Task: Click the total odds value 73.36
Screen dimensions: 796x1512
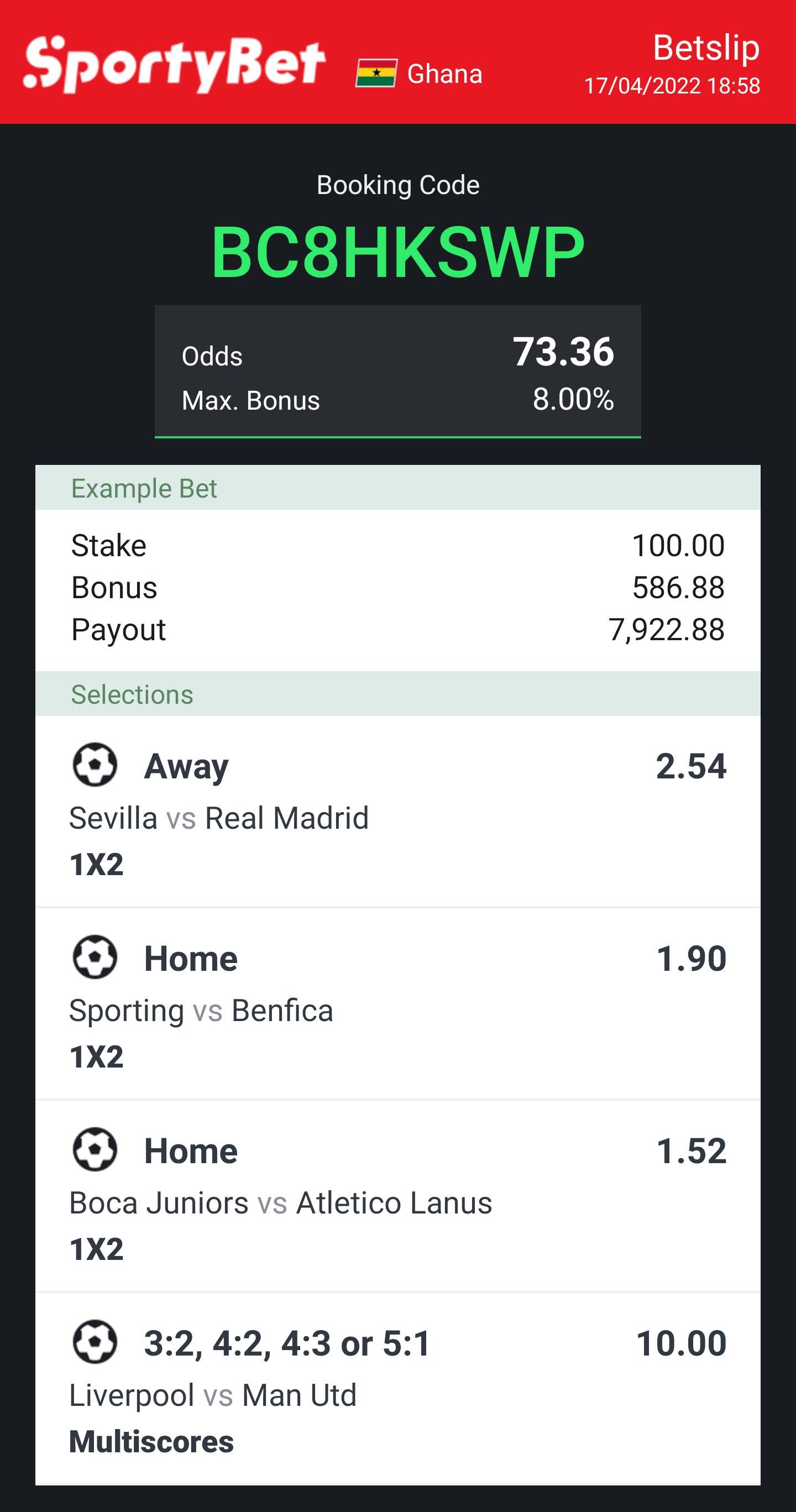Action: [x=563, y=352]
